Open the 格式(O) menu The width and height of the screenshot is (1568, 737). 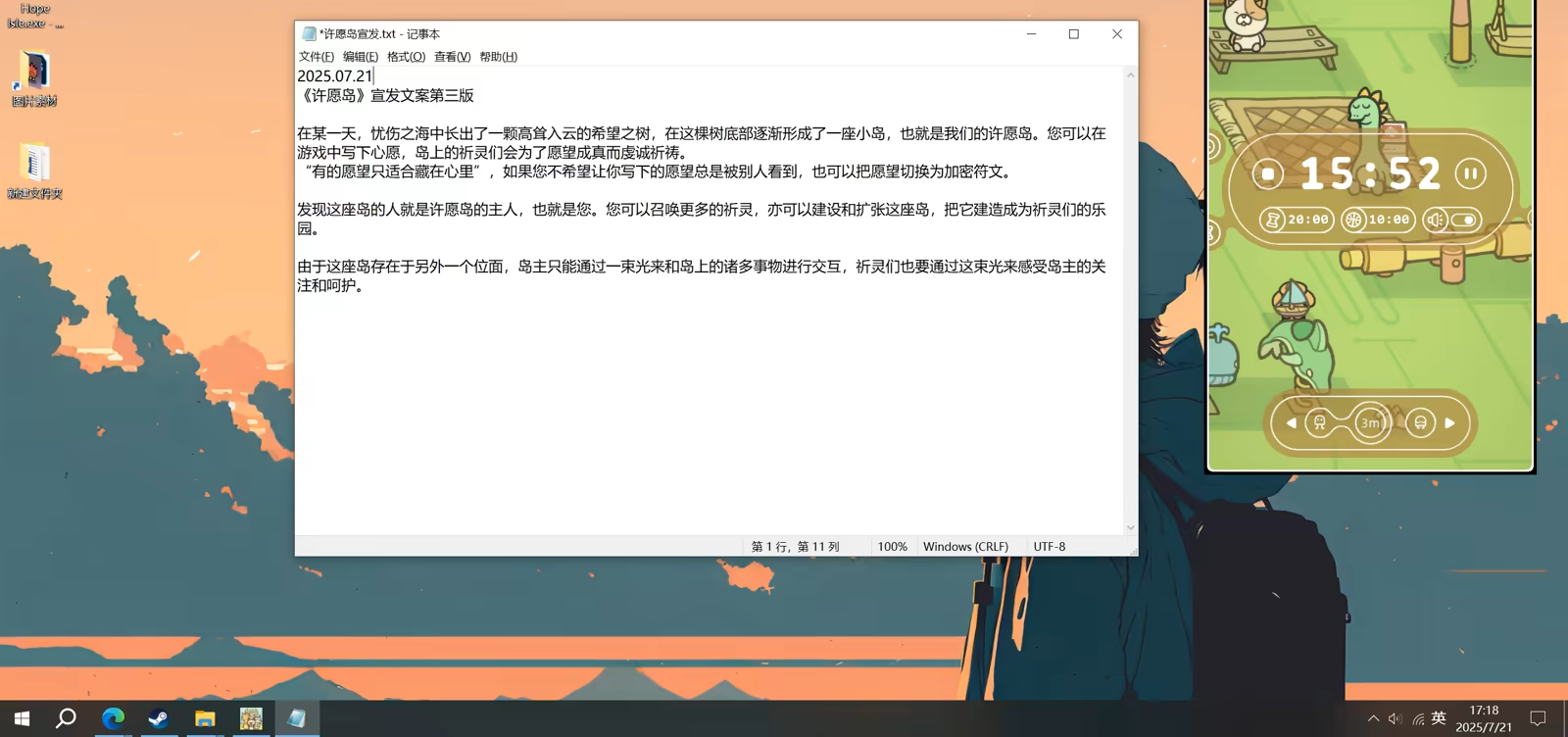pos(406,57)
